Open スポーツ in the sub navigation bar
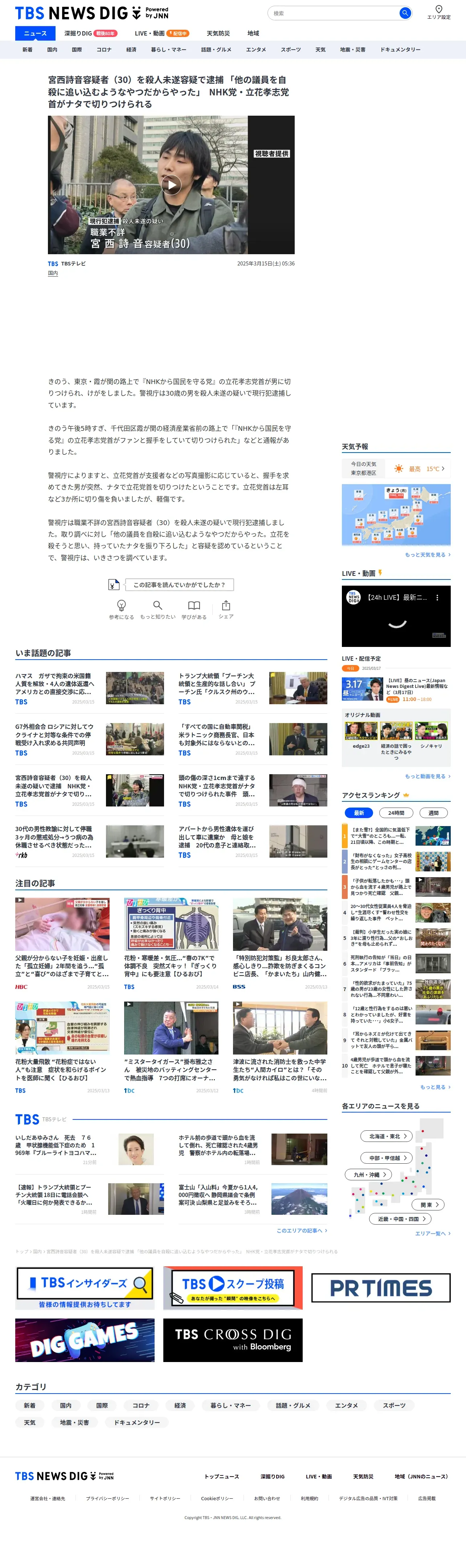The height and width of the screenshot is (1568, 466). (291, 50)
